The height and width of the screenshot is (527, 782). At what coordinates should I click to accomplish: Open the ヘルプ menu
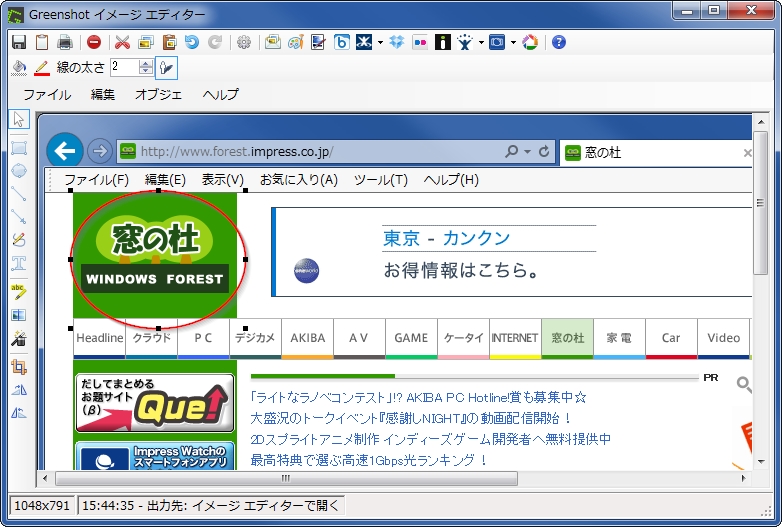click(x=221, y=94)
